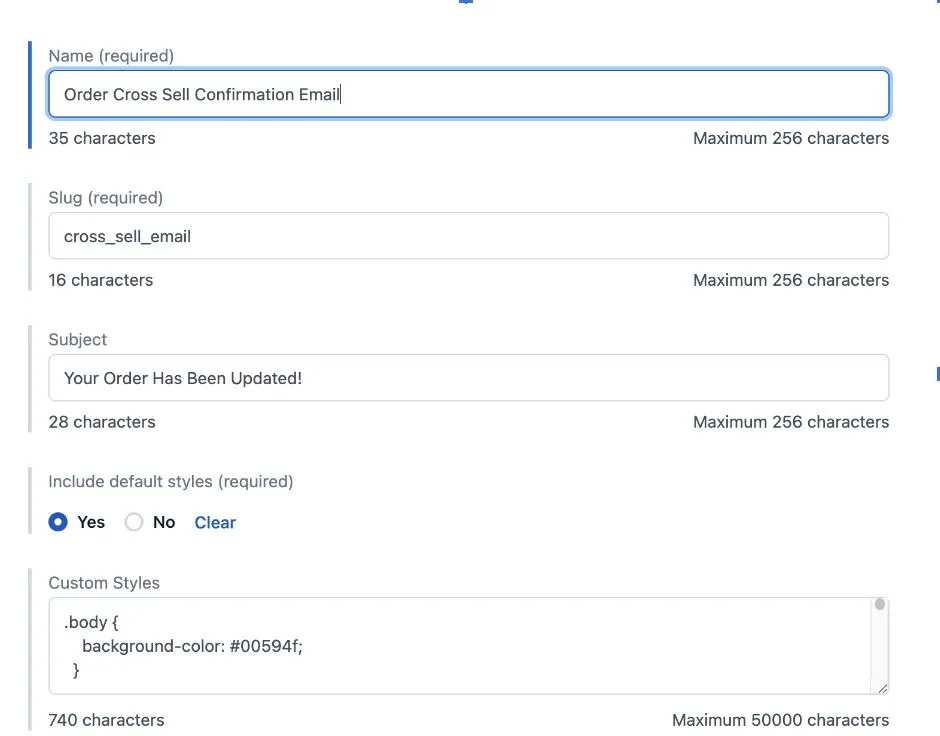Click 'Maximum 256 characters' under the Slug field
940x736 pixels.
click(x=791, y=280)
